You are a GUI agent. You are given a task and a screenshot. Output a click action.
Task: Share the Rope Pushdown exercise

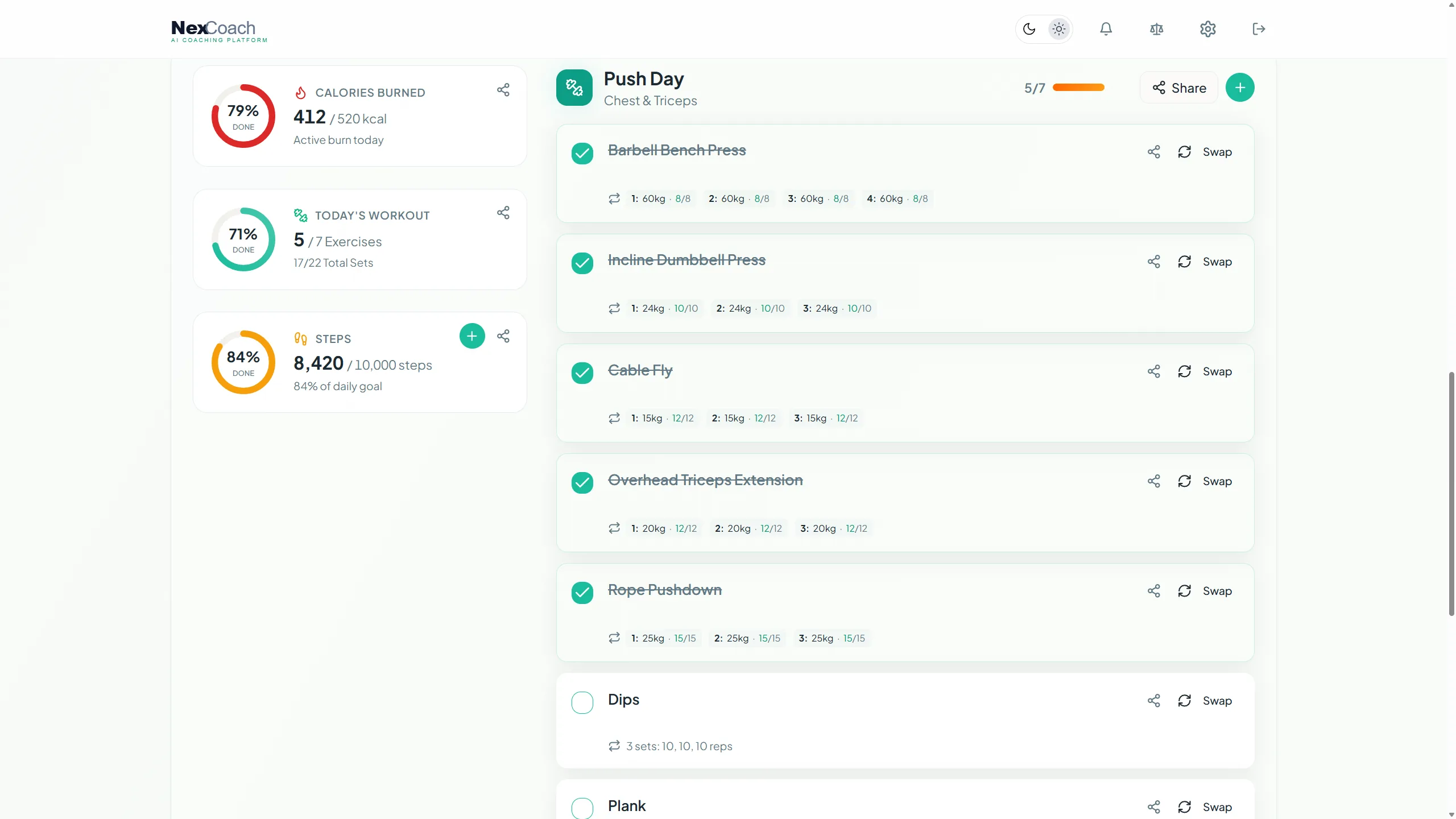[1154, 591]
